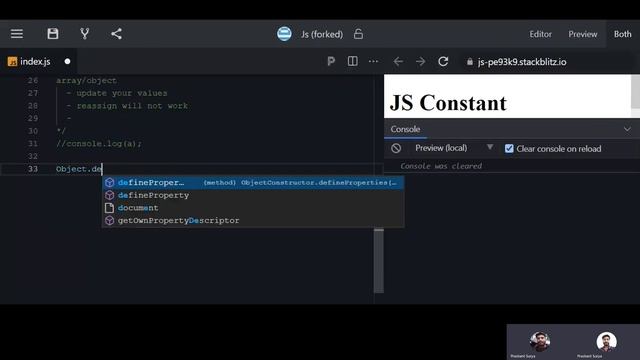Switch to Both view
This screenshot has height=360, width=640.
coord(622,34)
